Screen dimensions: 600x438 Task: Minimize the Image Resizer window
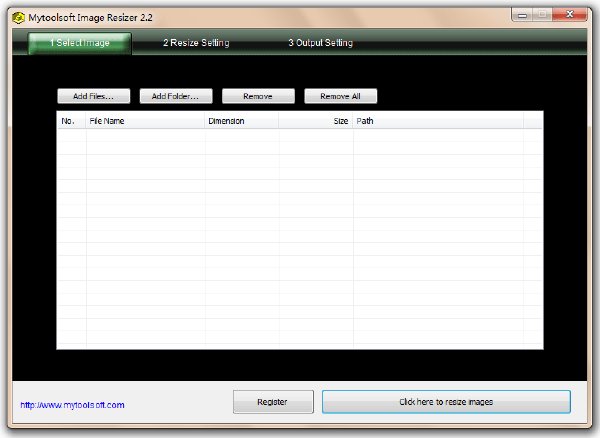click(x=522, y=15)
